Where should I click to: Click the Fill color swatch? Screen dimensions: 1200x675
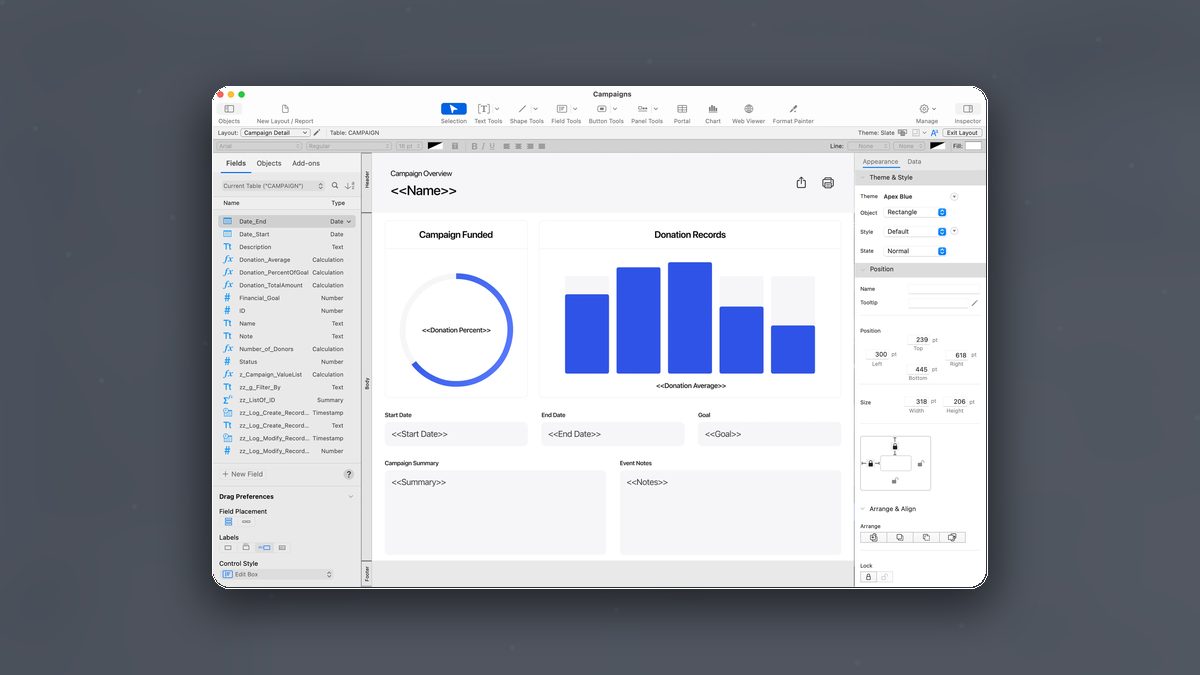click(x=973, y=146)
